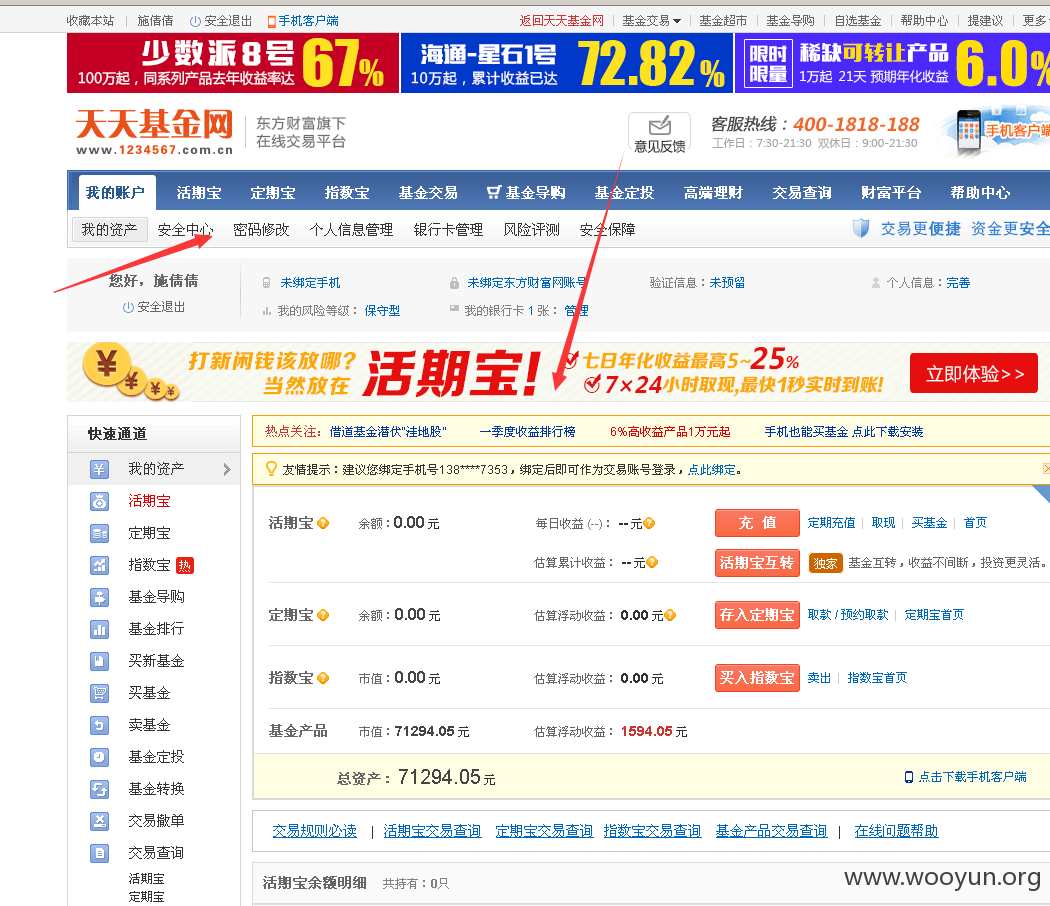Select the 安全中心 sub-menu item

pyautogui.click(x=185, y=230)
